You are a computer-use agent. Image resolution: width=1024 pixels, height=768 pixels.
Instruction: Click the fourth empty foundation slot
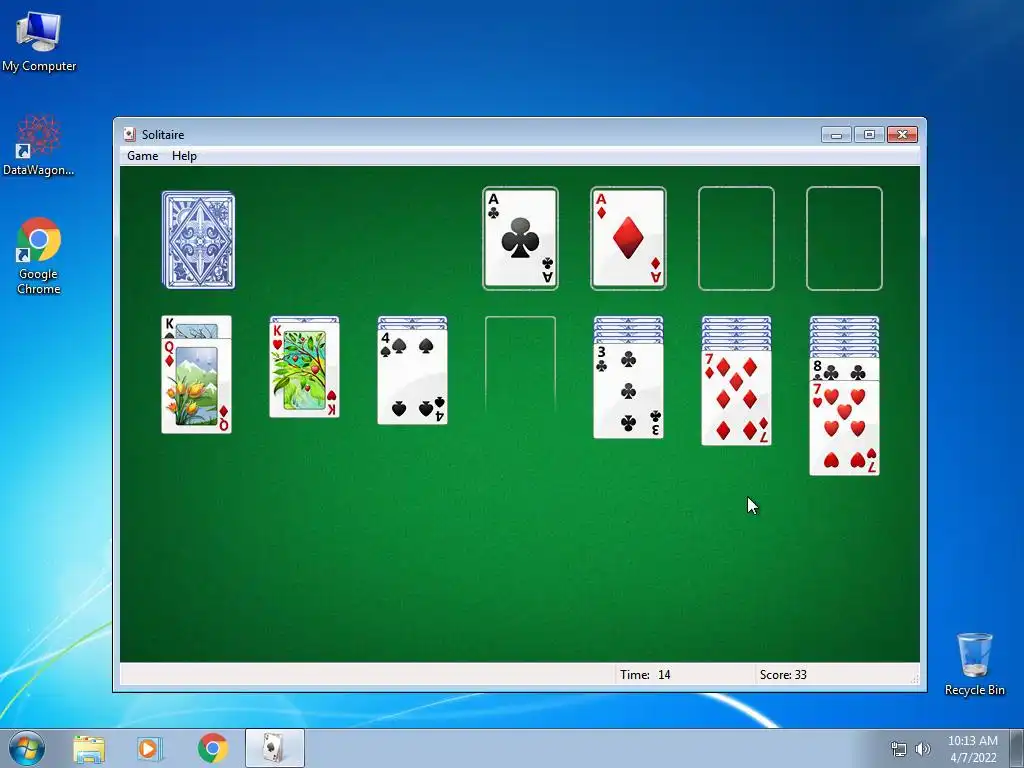point(844,238)
